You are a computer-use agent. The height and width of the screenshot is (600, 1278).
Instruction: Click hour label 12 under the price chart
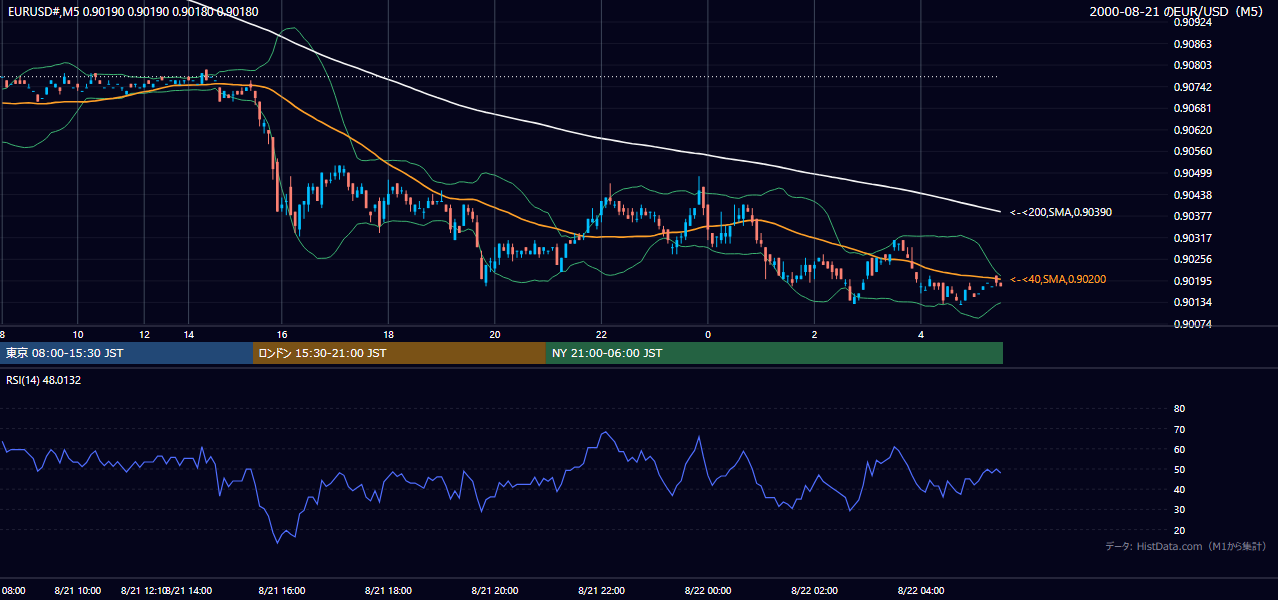pyautogui.click(x=144, y=334)
